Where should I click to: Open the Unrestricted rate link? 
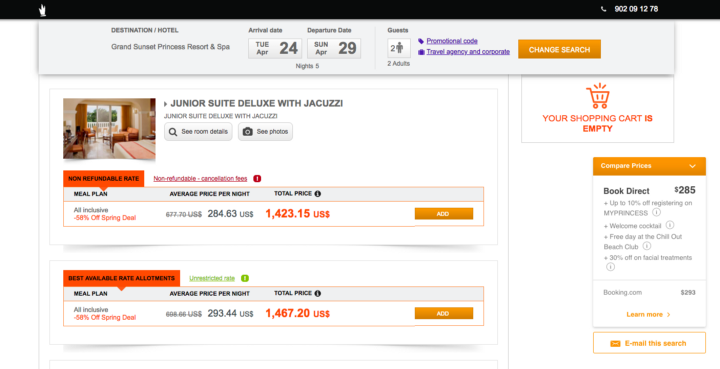tap(212, 278)
